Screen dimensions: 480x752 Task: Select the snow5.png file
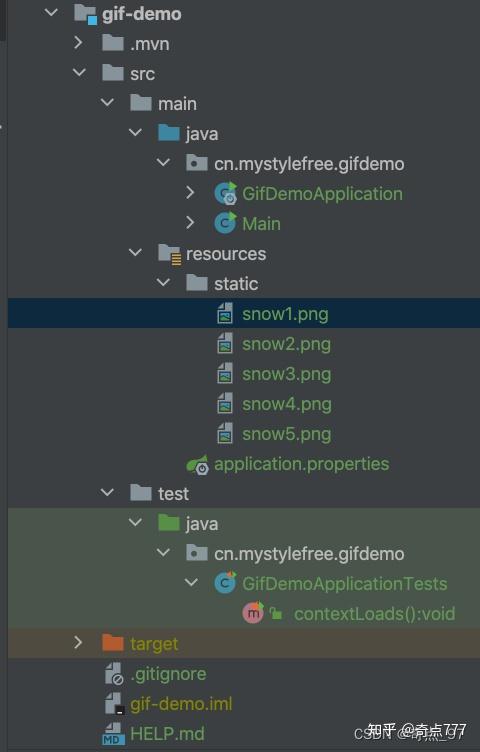click(286, 435)
